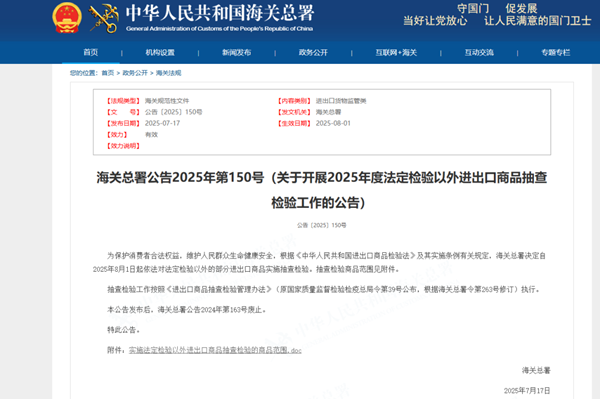
Task: Click the subtitle 公告〔2025〕150号 under the title
Action: pos(321,225)
